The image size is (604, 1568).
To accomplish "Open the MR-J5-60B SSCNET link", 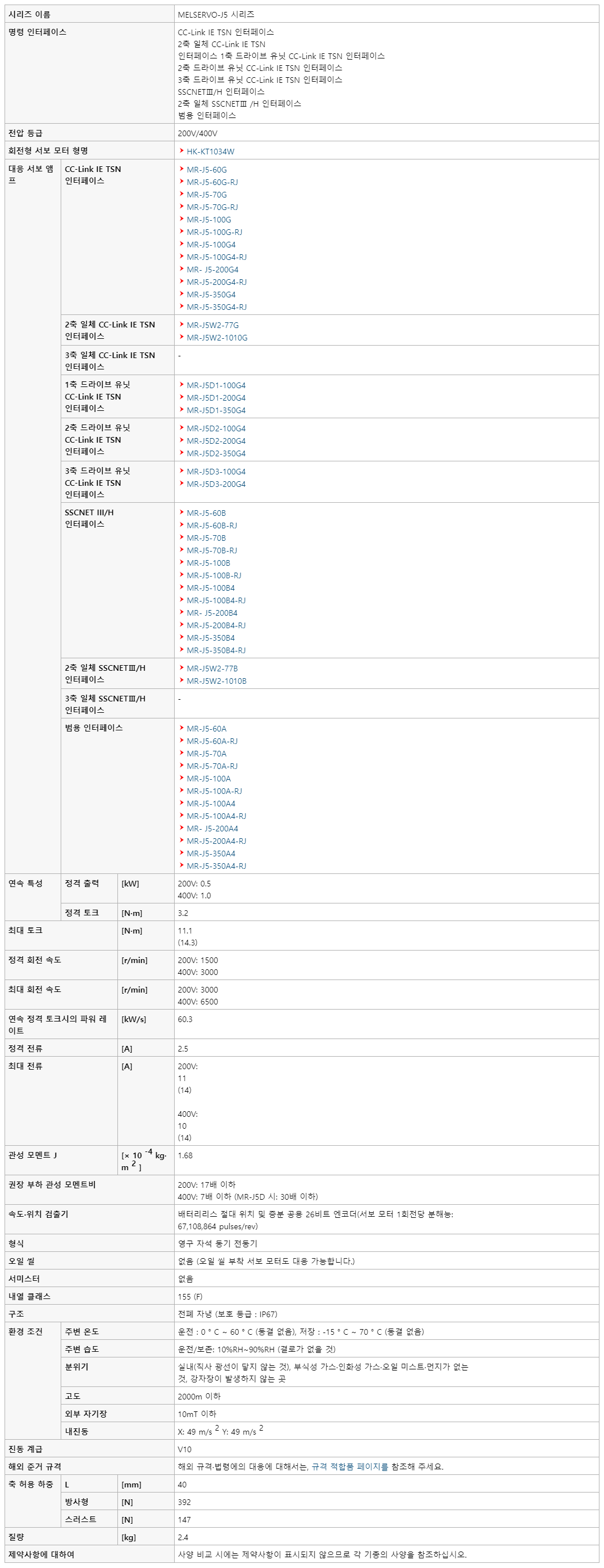I will tap(206, 513).
